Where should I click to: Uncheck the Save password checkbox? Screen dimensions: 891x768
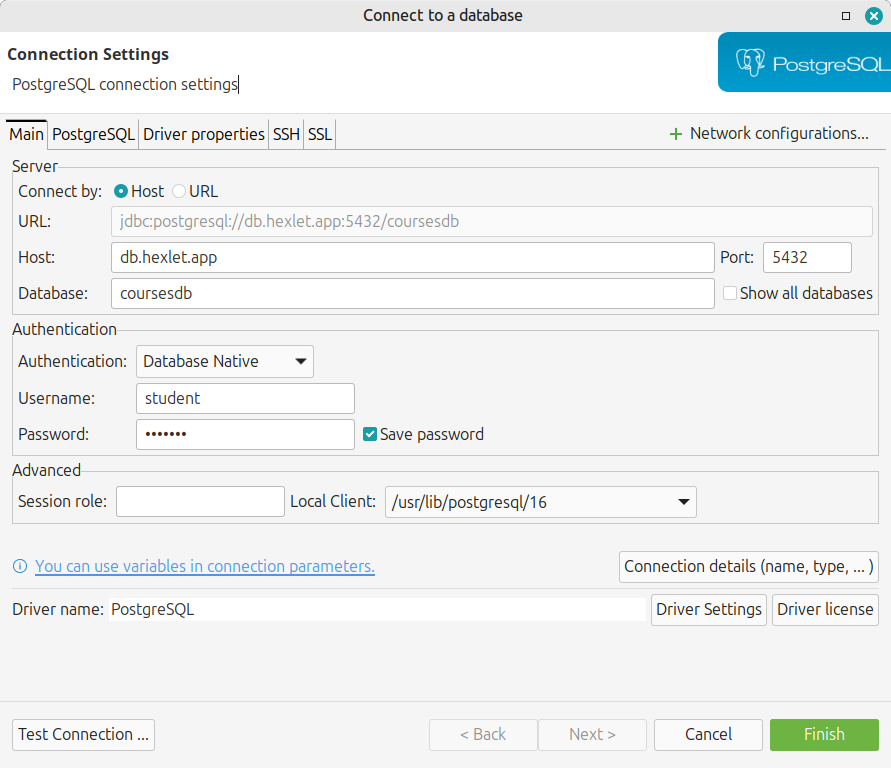tap(370, 434)
